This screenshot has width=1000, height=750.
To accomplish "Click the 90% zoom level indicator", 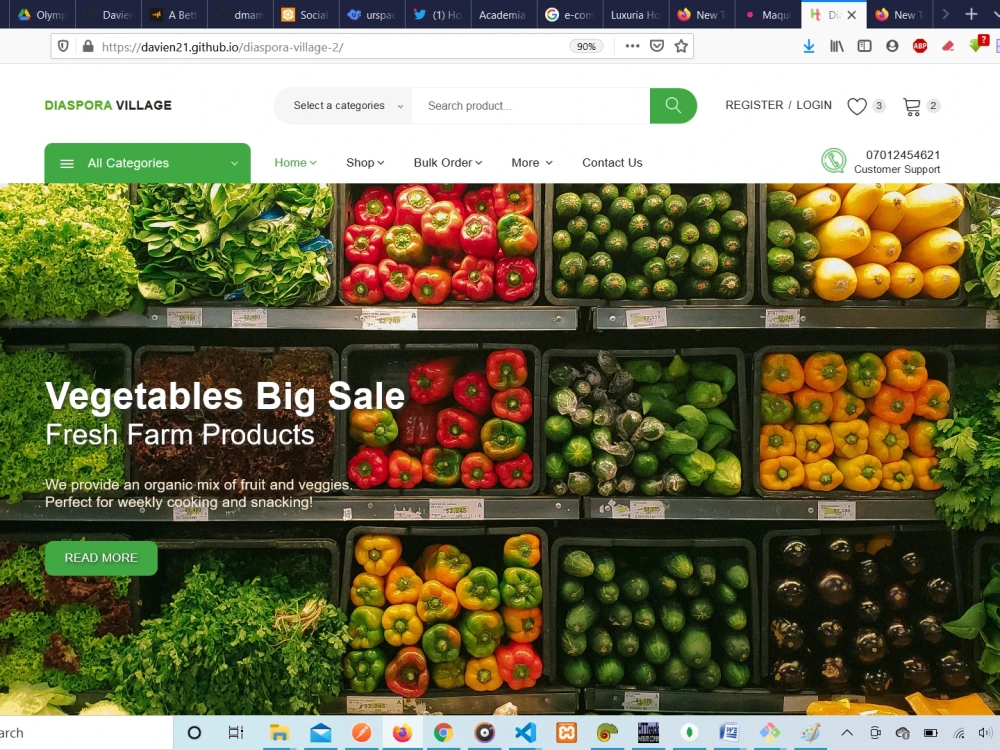I will (x=586, y=47).
